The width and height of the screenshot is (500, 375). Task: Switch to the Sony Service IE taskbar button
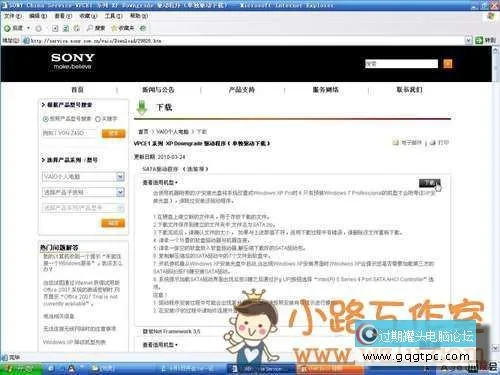(x=262, y=369)
